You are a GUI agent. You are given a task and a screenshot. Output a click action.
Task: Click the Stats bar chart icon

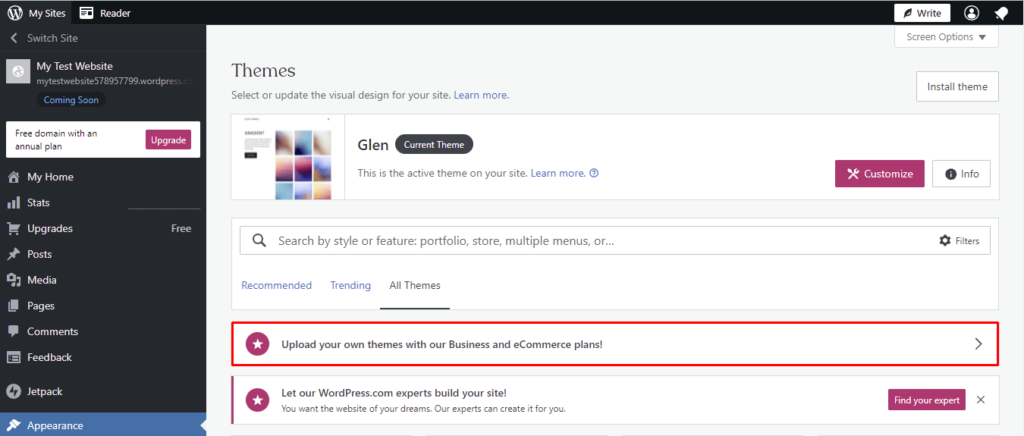point(14,203)
